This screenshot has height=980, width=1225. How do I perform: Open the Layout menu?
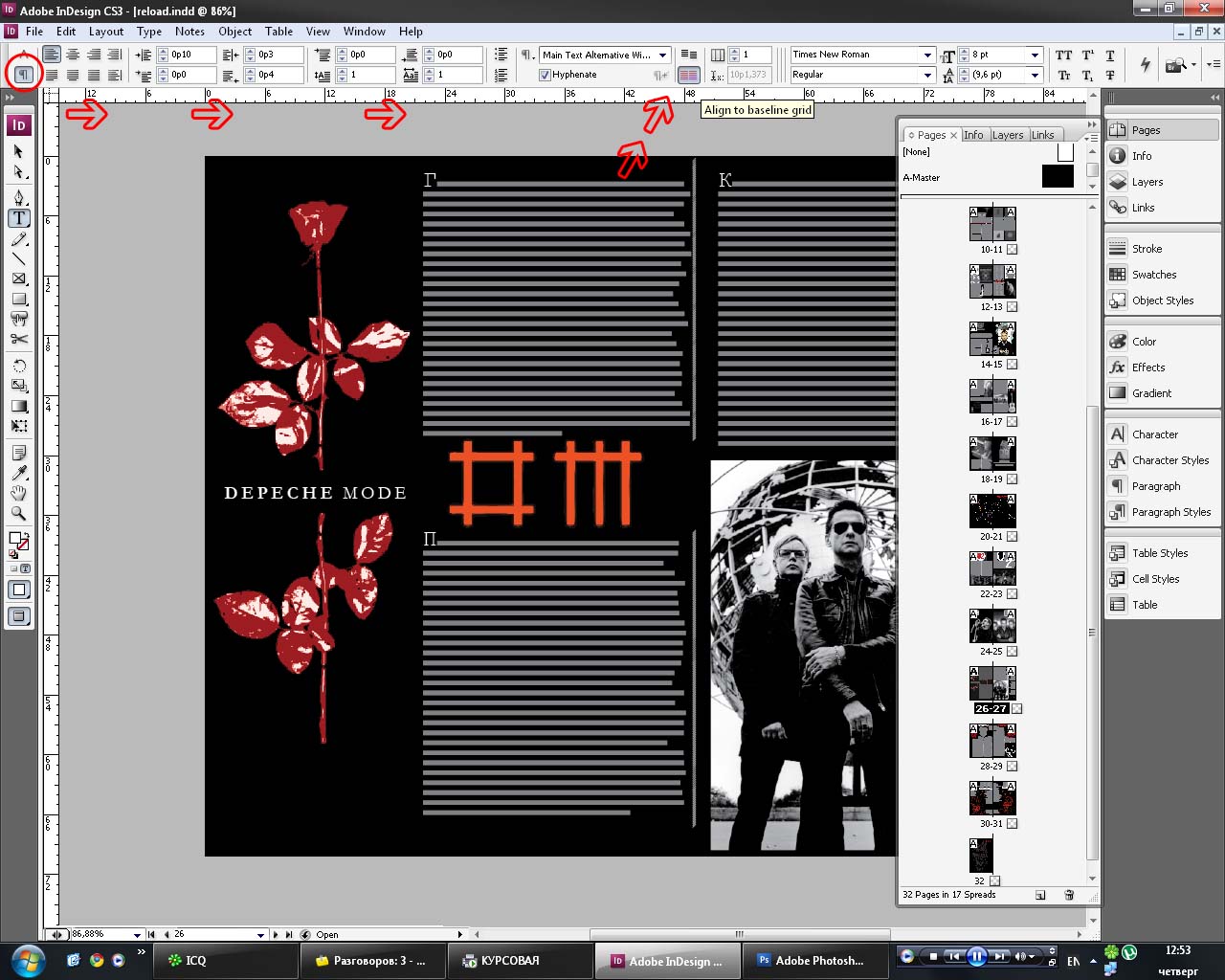pyautogui.click(x=106, y=32)
